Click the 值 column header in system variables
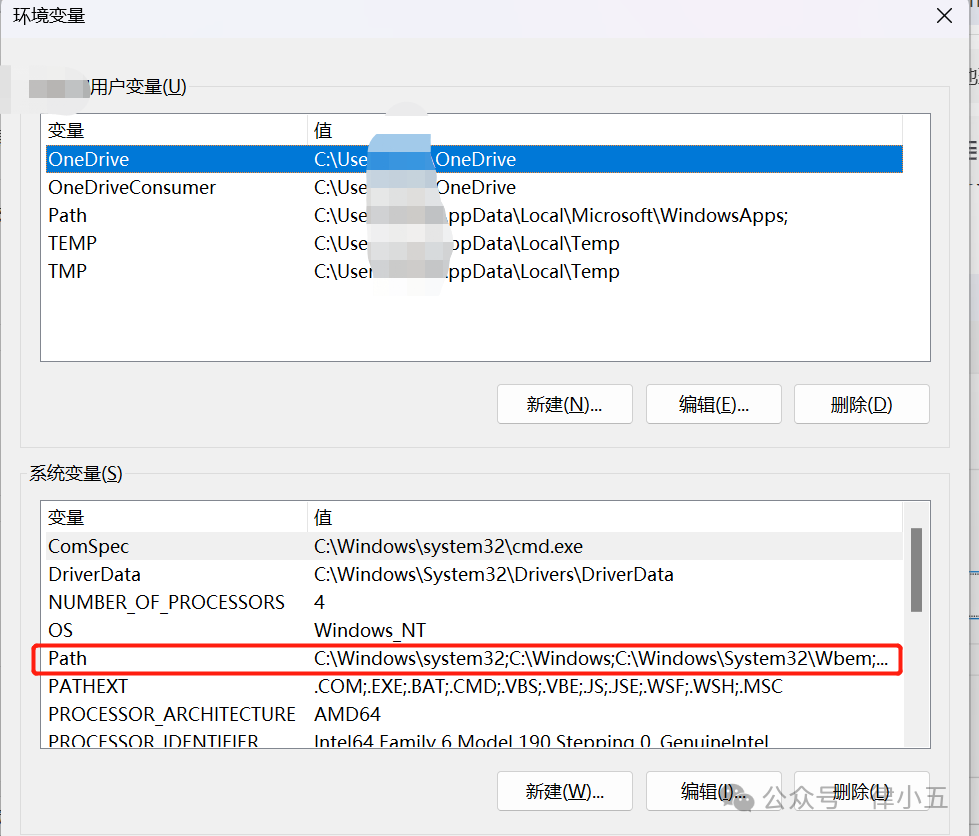 point(605,518)
